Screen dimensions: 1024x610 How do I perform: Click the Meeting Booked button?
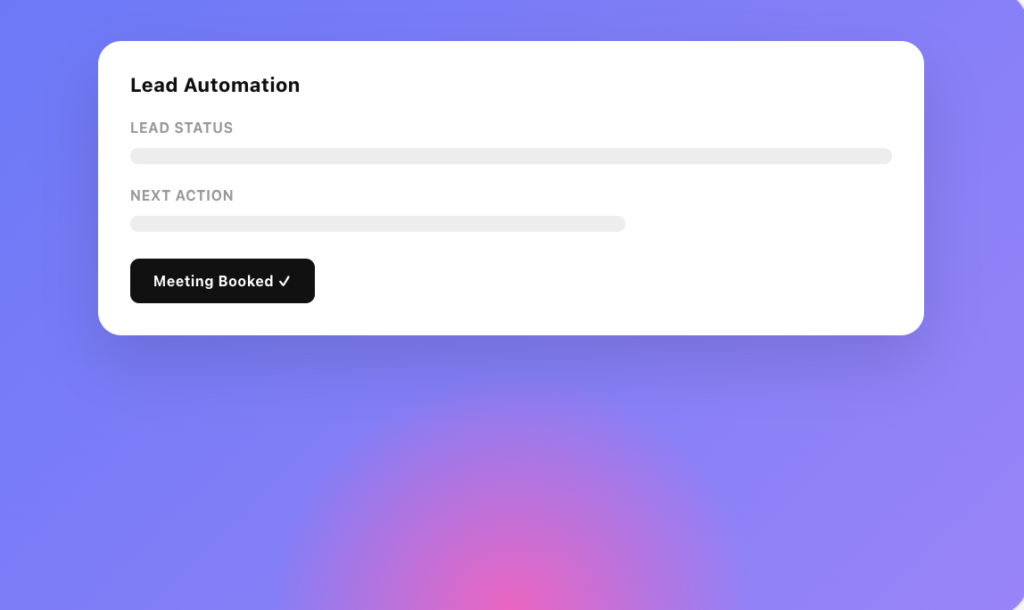click(222, 281)
